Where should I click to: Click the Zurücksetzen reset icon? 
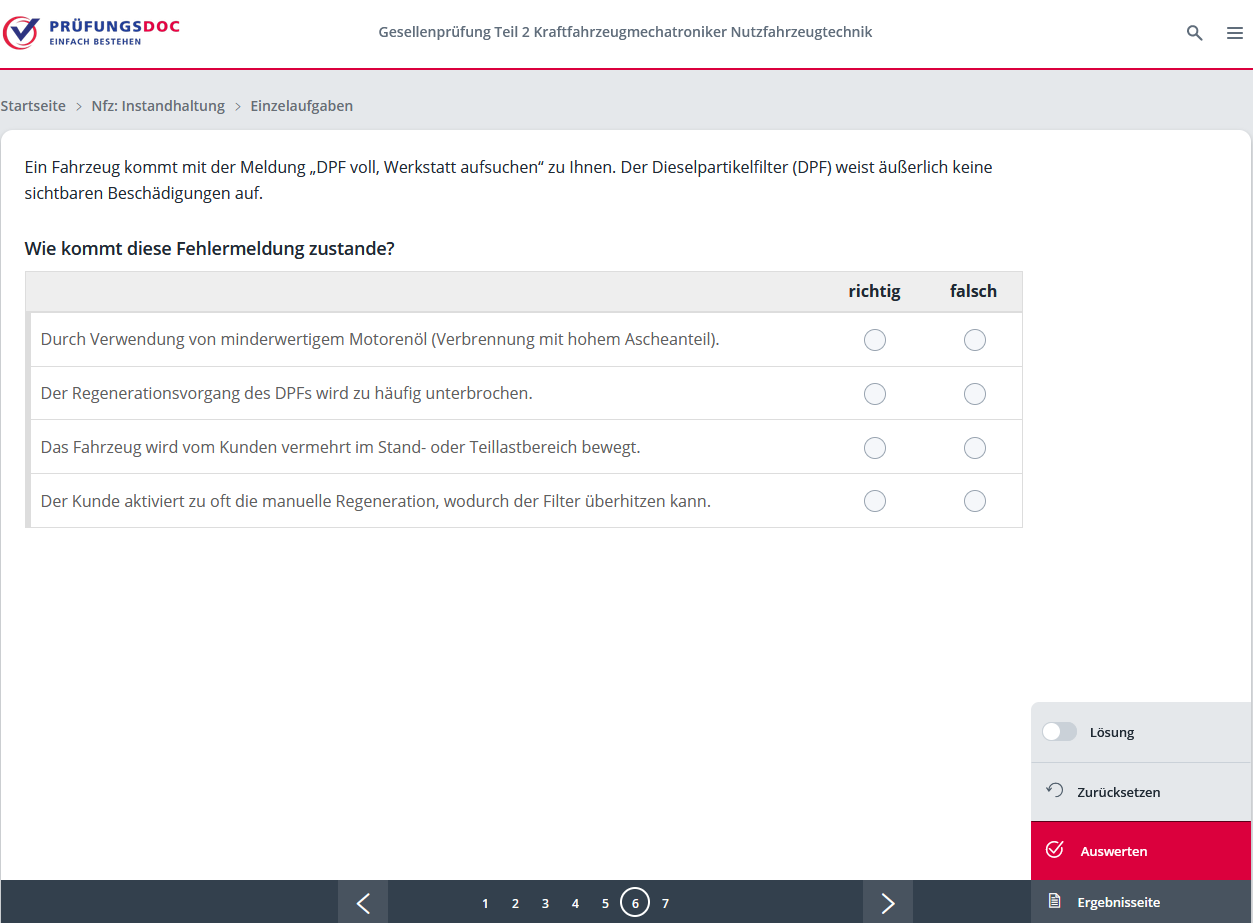1054,791
